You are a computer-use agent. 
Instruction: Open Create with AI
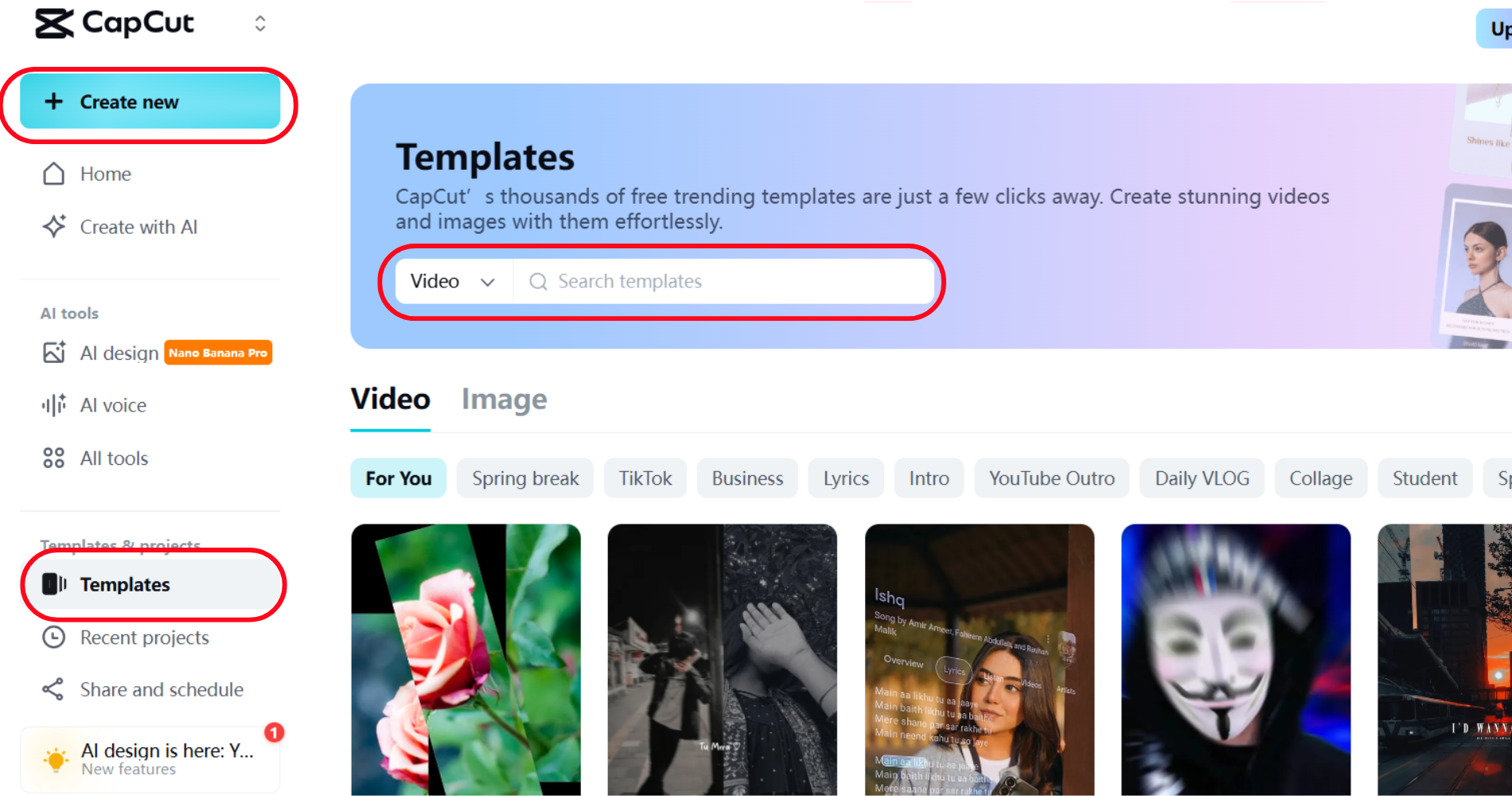pyautogui.click(x=138, y=227)
